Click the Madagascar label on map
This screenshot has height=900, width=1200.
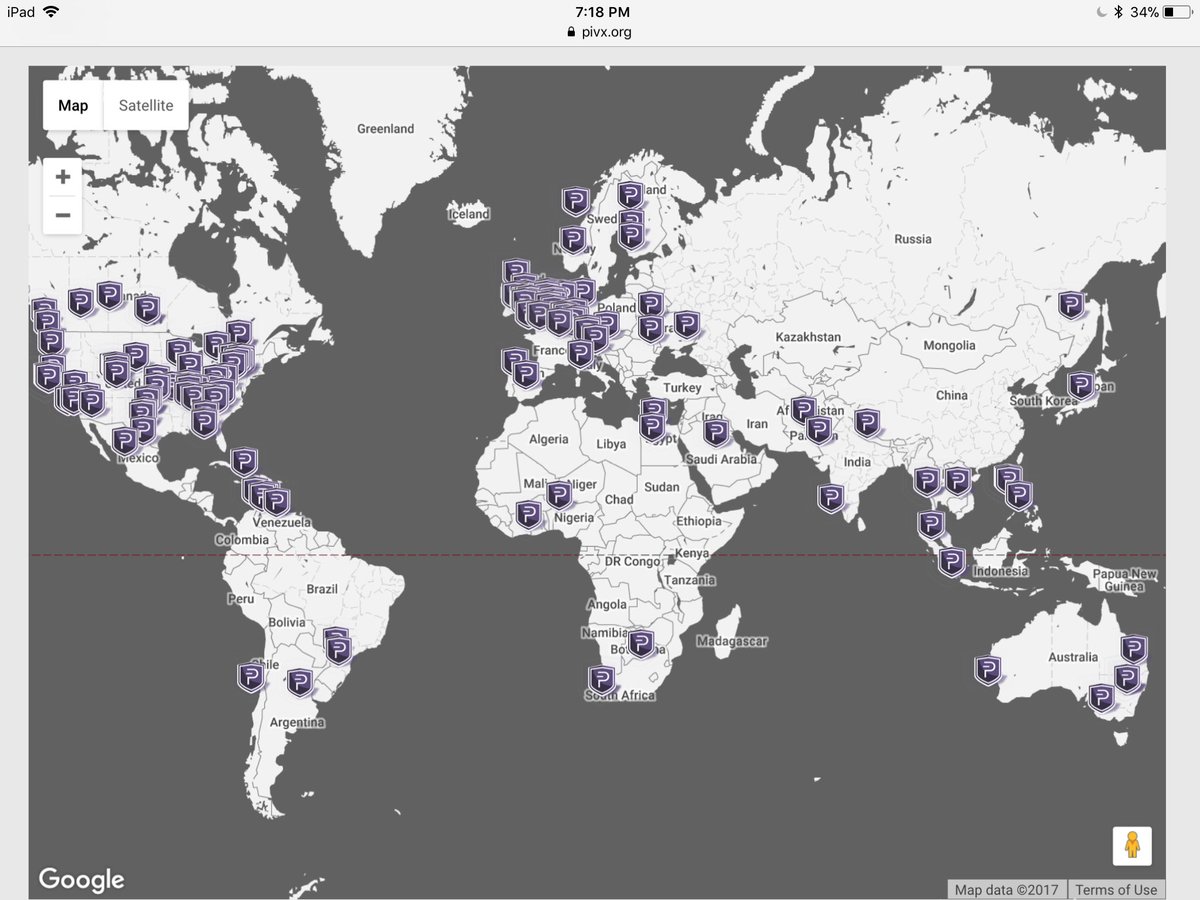point(733,641)
